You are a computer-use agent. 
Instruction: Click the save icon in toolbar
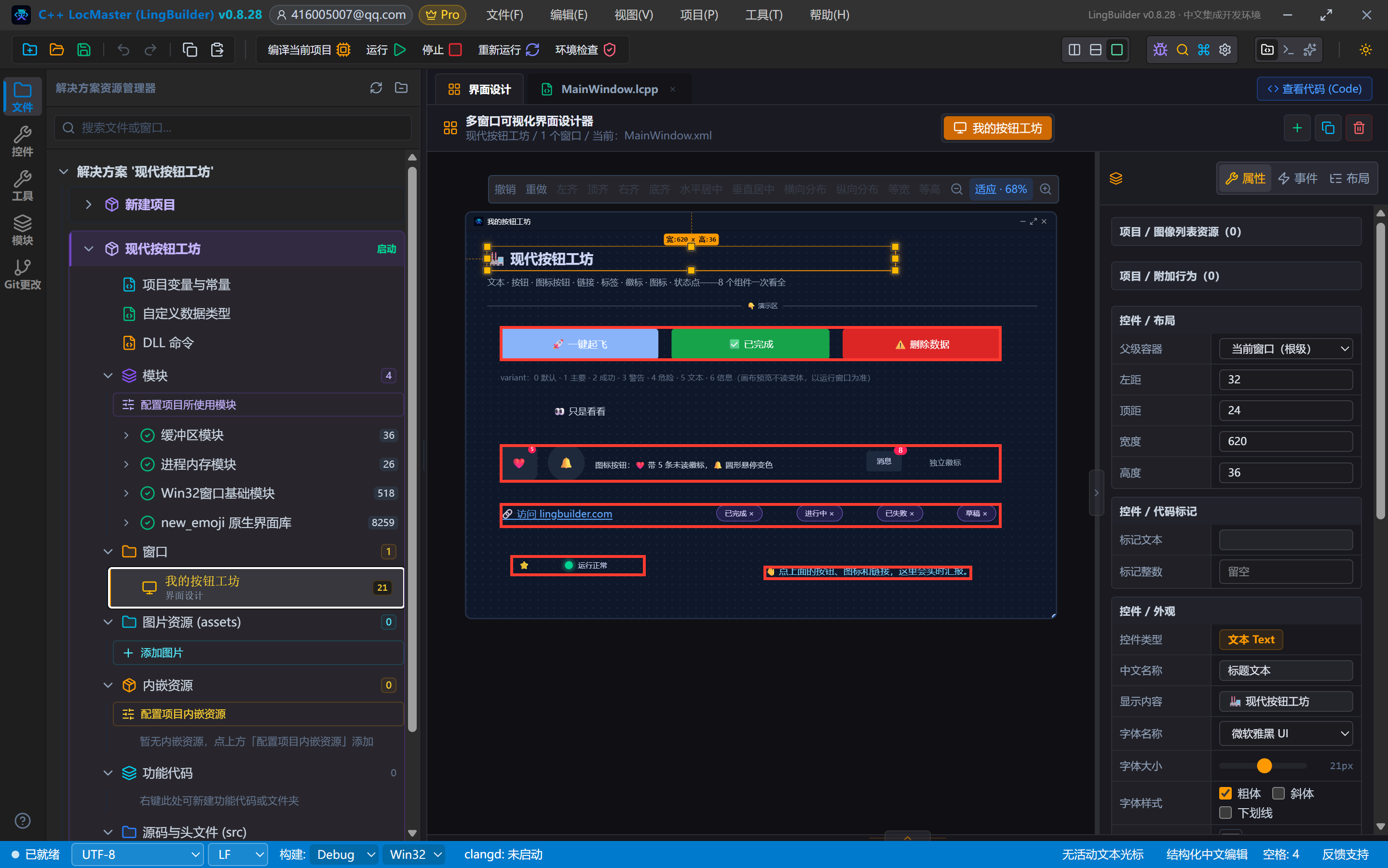84,50
